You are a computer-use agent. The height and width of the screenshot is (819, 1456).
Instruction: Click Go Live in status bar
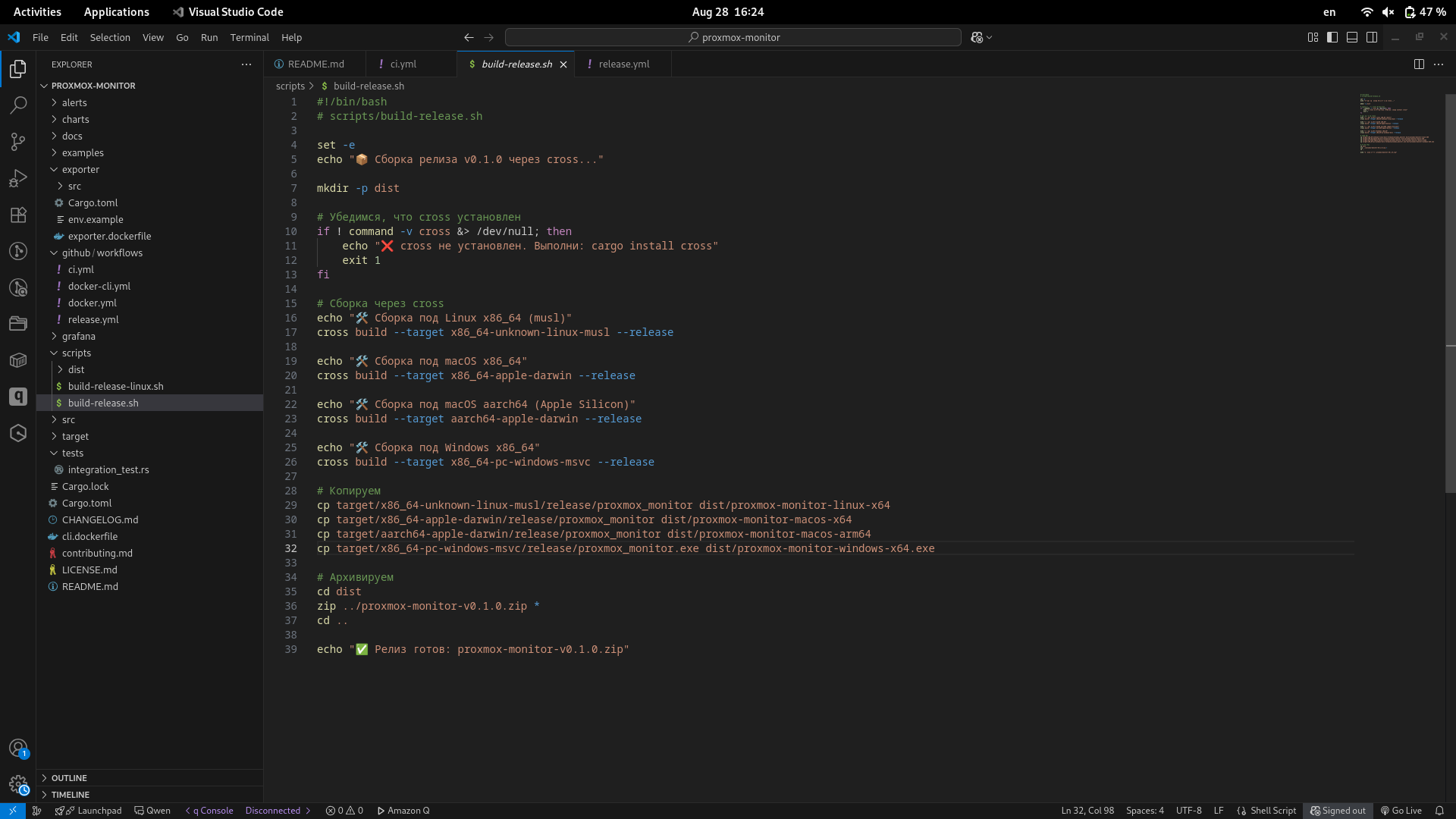point(1401,811)
